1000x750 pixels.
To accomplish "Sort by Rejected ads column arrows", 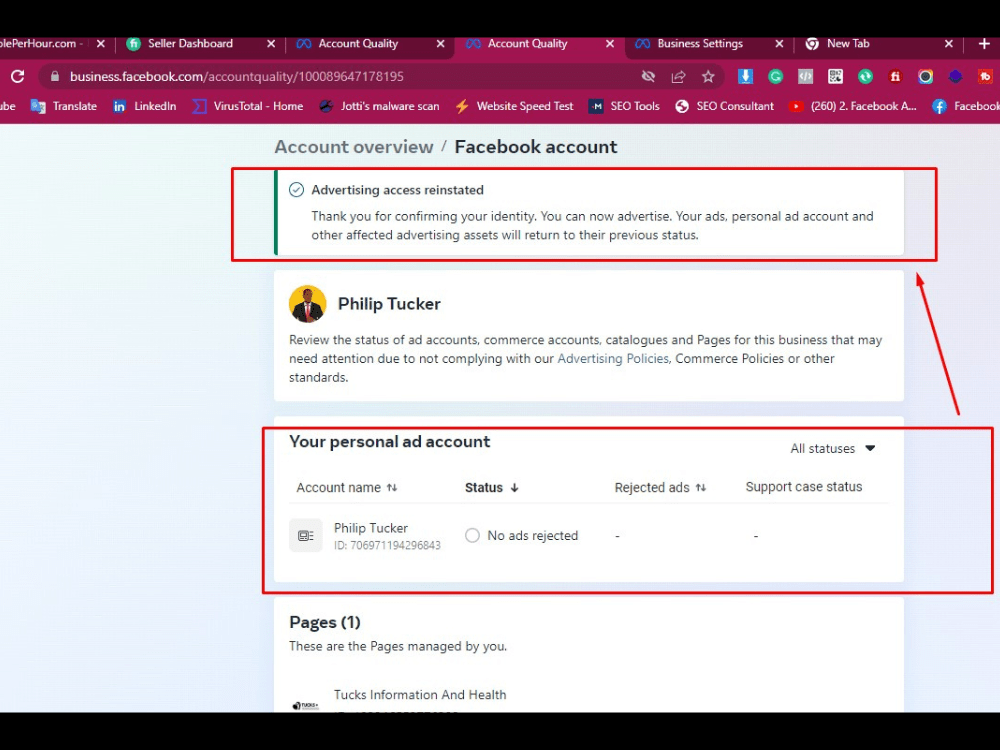I will [x=701, y=487].
